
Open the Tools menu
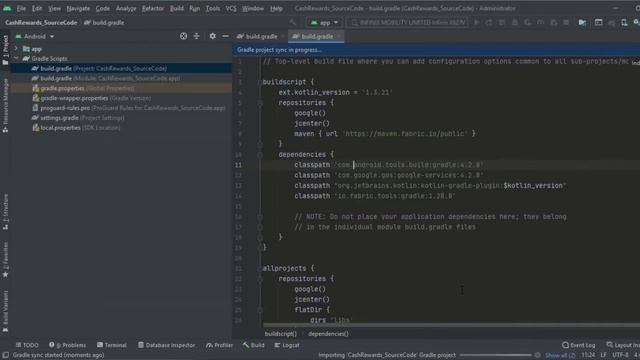click(x=213, y=8)
